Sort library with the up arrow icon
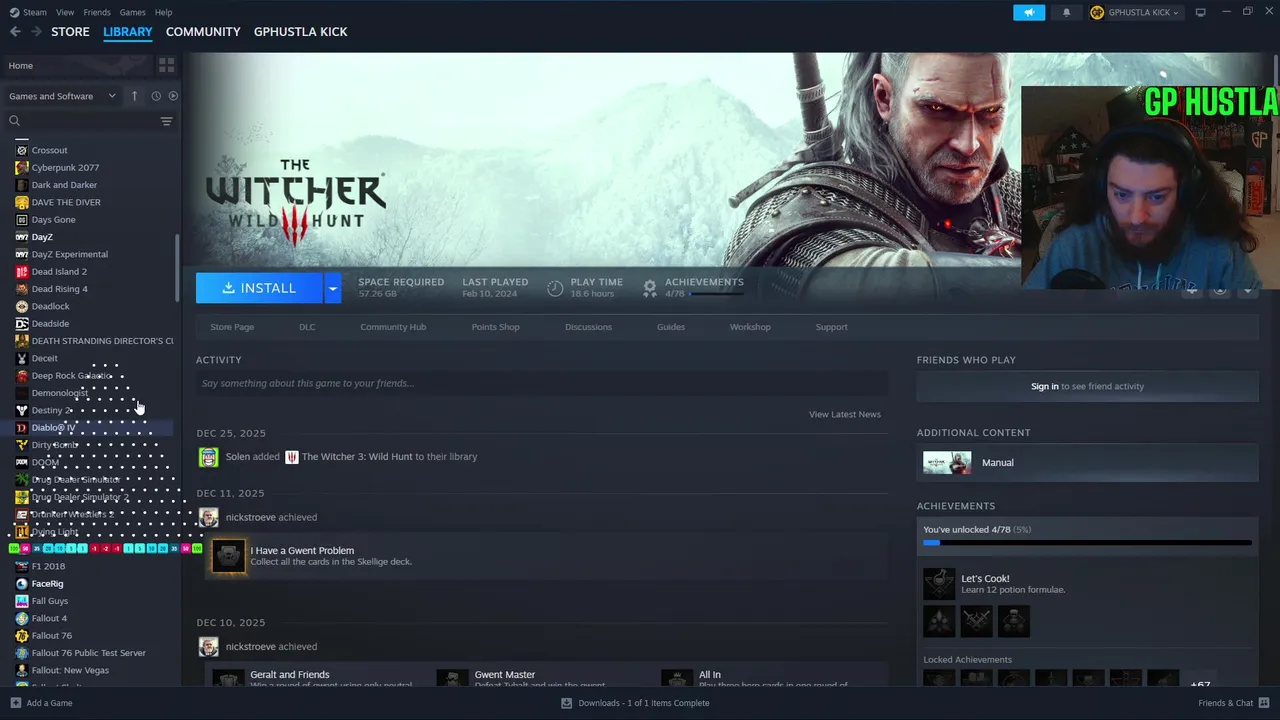This screenshot has height=720, width=1280. point(135,96)
